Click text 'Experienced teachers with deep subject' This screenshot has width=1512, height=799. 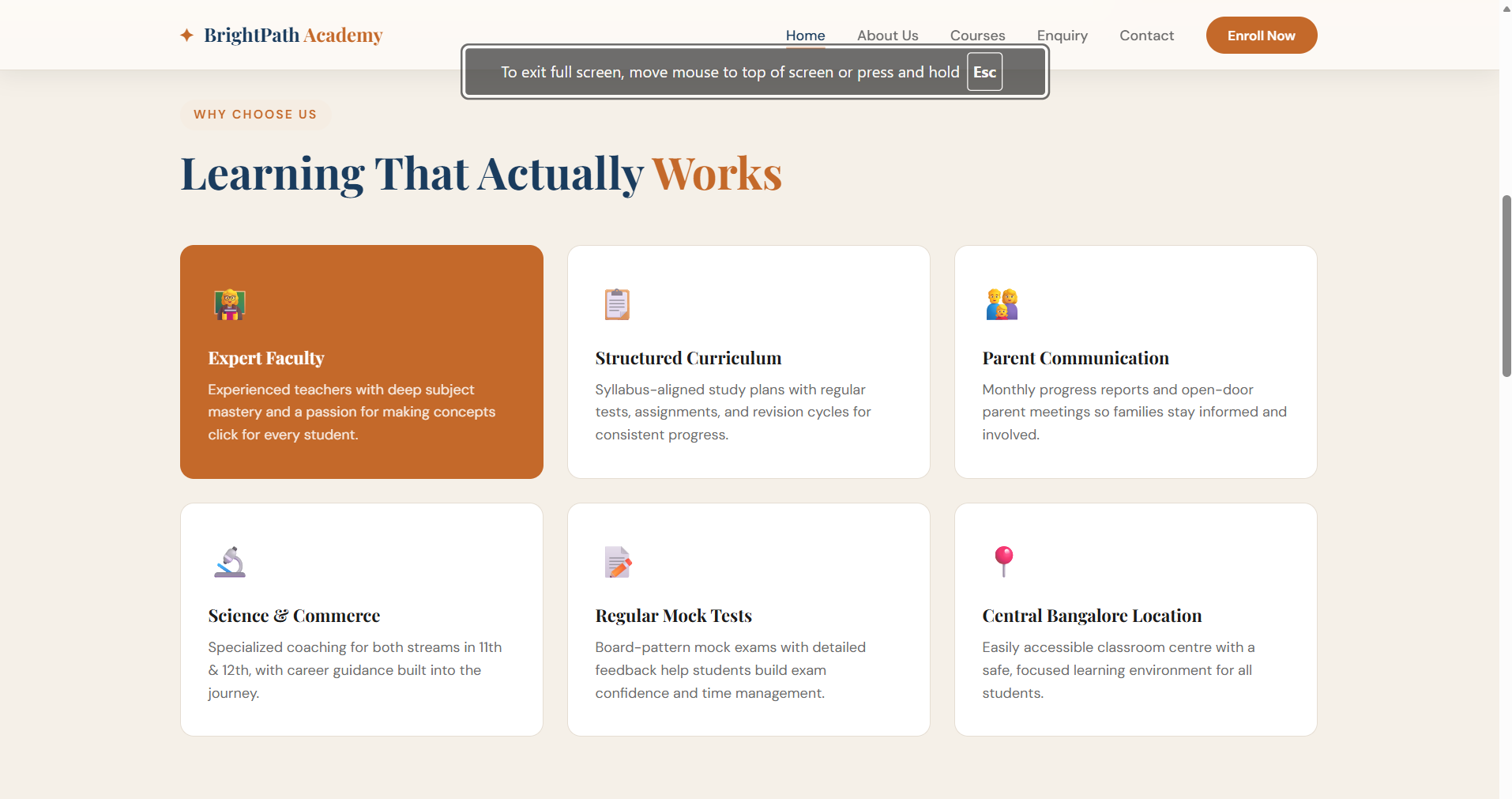[x=340, y=390]
